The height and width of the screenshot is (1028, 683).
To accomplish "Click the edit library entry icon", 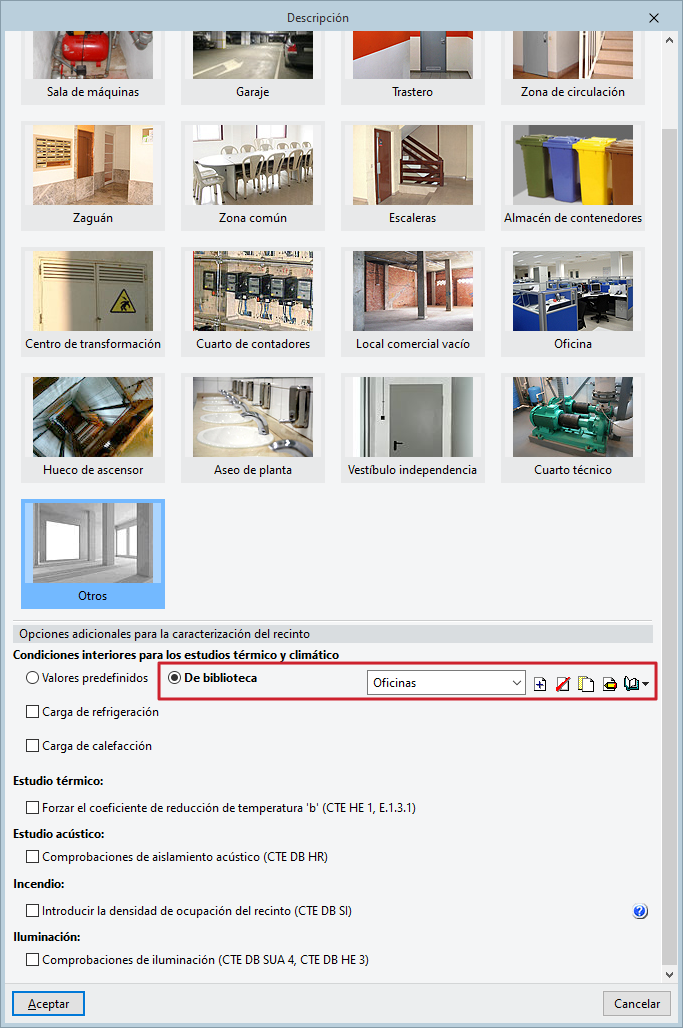I will (x=610, y=684).
